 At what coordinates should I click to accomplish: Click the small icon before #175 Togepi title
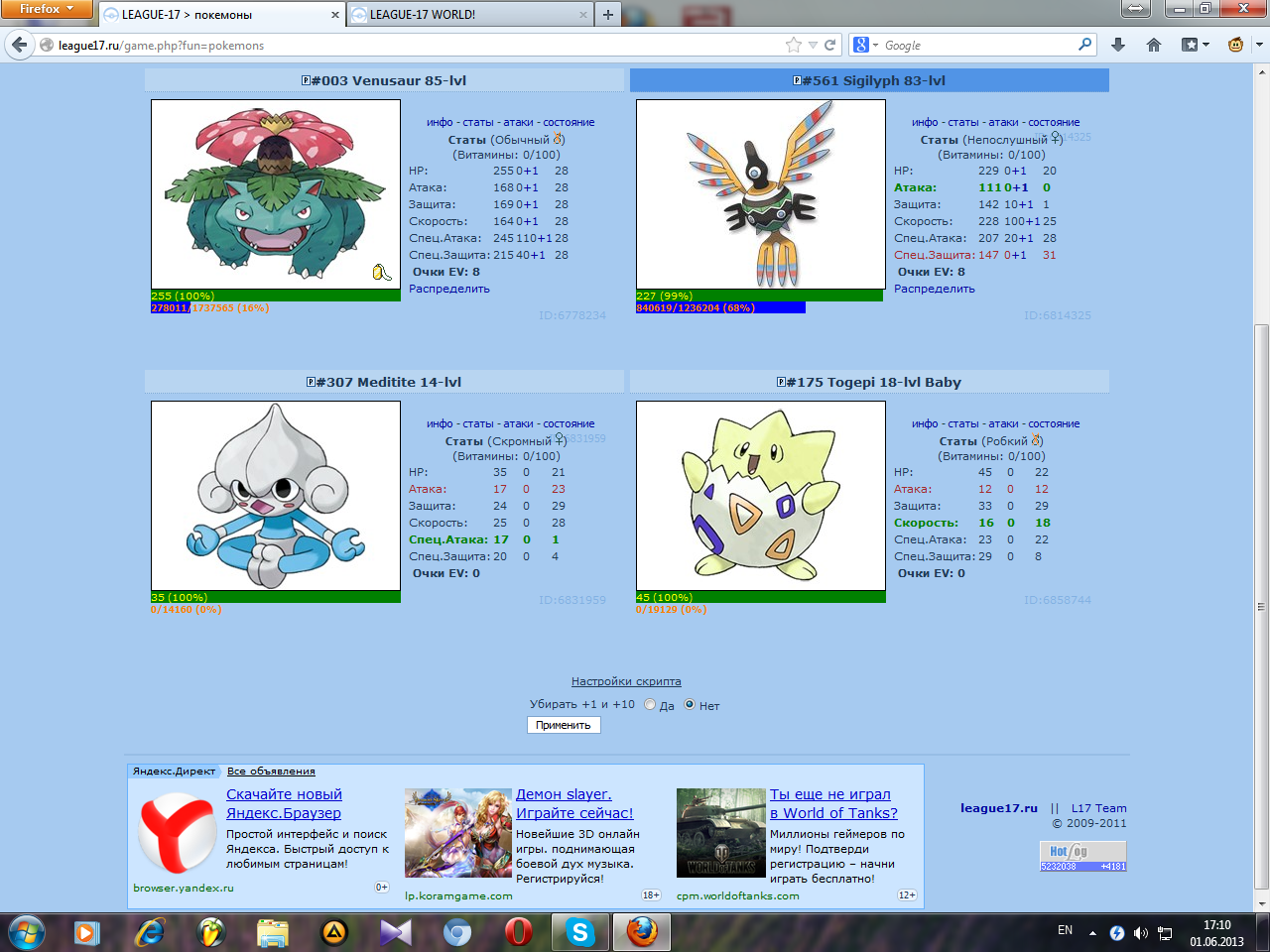tap(781, 382)
